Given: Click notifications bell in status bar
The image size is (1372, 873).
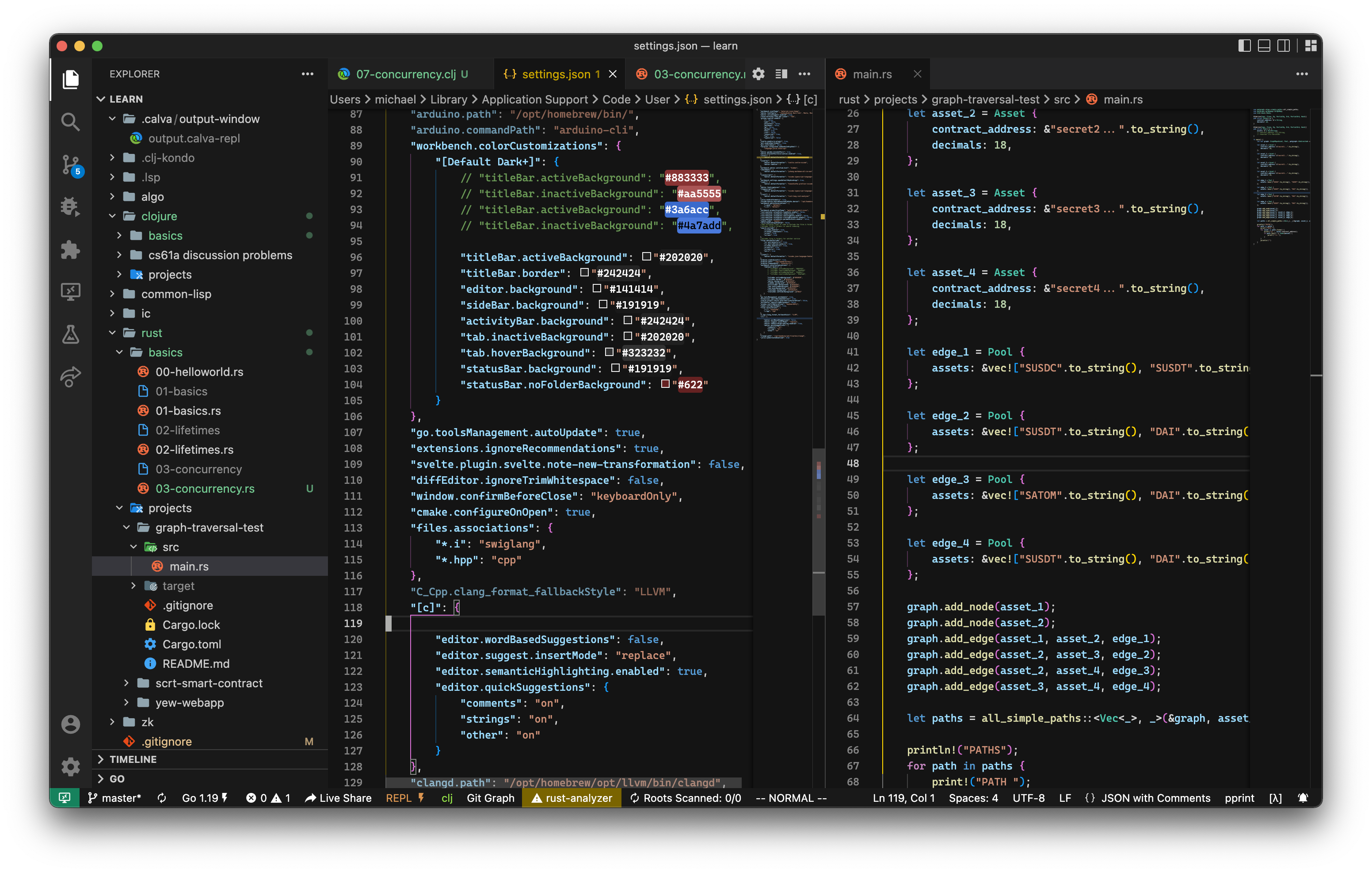Looking at the screenshot, I should 1303,798.
